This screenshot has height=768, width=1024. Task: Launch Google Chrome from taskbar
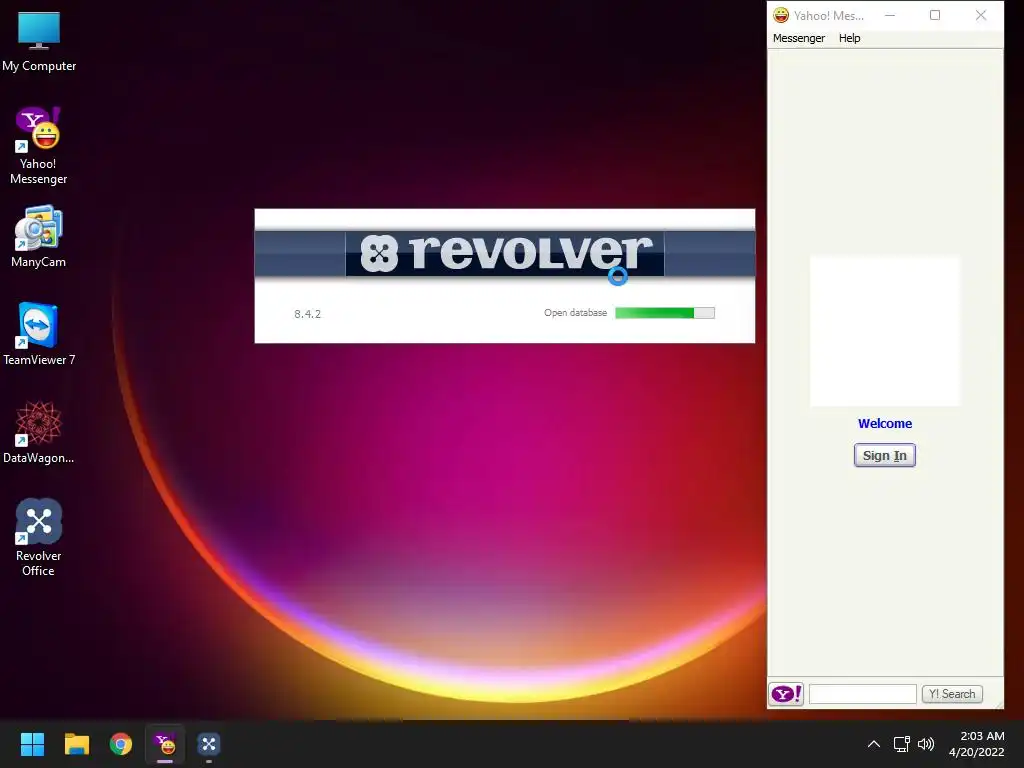tap(121, 744)
